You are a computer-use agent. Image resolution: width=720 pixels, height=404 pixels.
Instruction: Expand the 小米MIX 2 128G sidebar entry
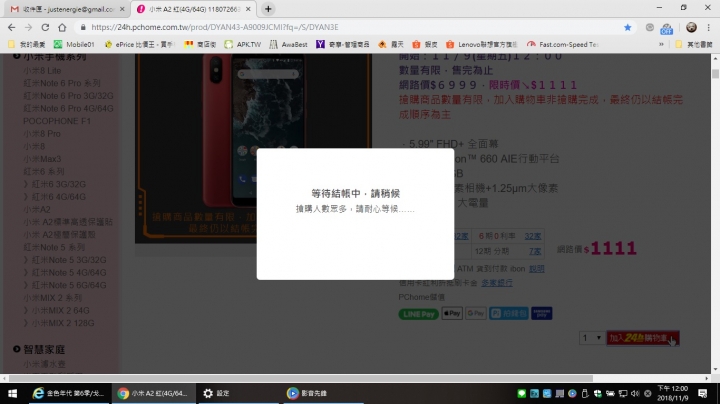coord(59,323)
